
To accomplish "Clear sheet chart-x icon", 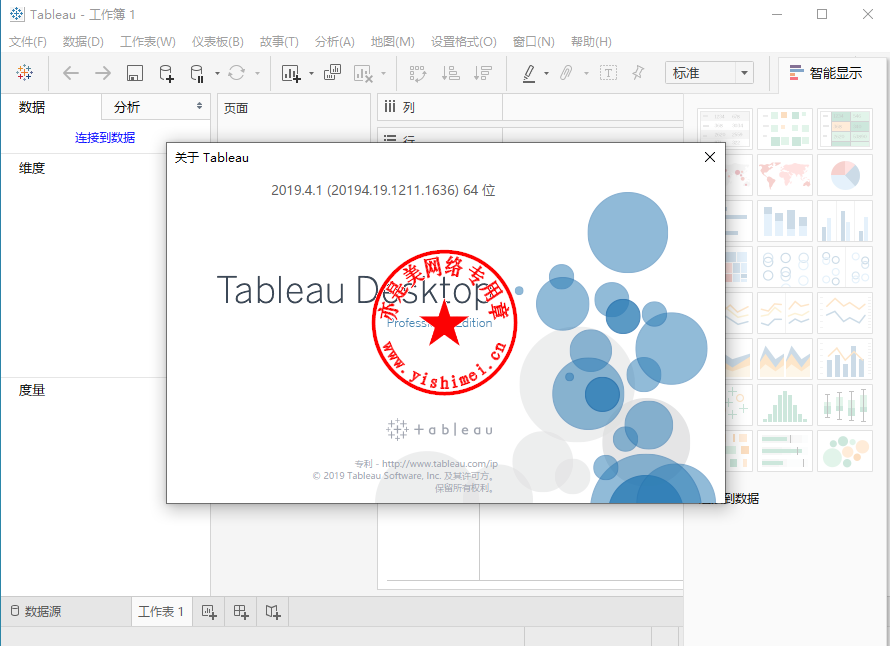I will point(363,73).
